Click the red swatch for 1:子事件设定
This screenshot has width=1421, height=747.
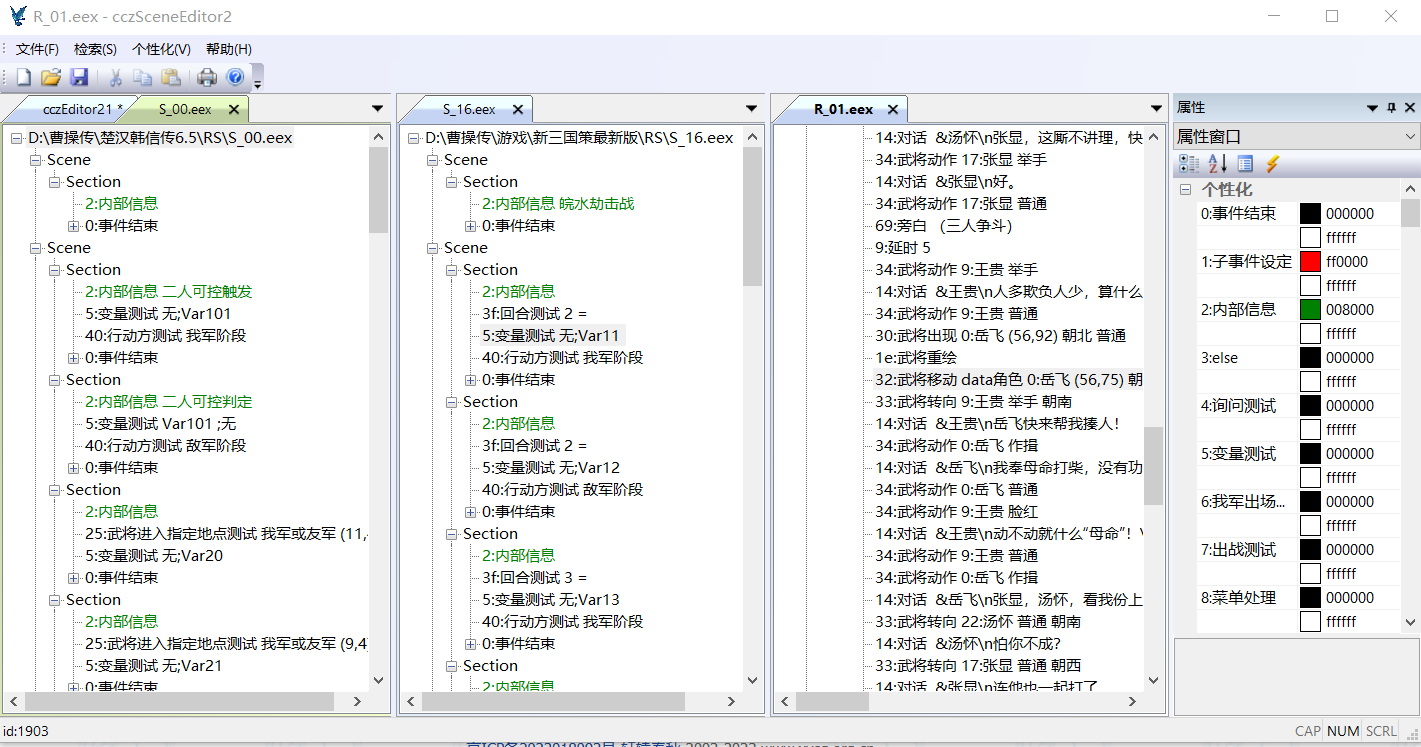[1310, 262]
